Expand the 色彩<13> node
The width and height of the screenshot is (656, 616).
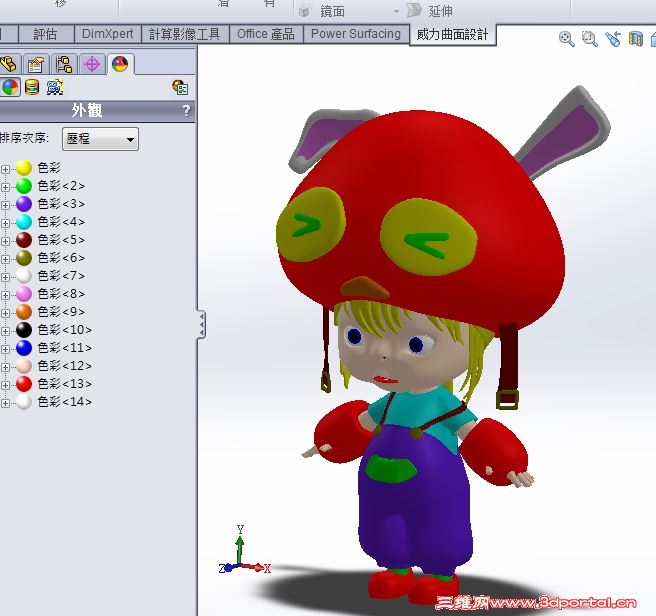5,385
